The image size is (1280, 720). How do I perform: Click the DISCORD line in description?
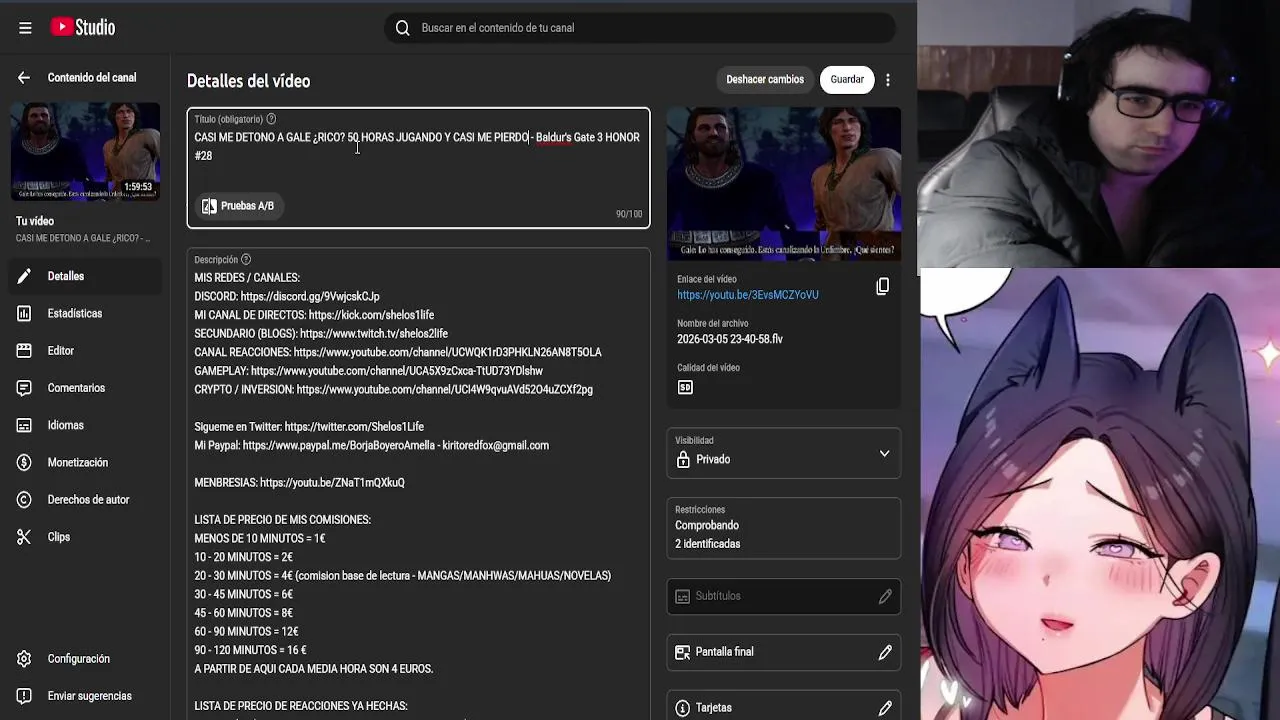click(287, 297)
